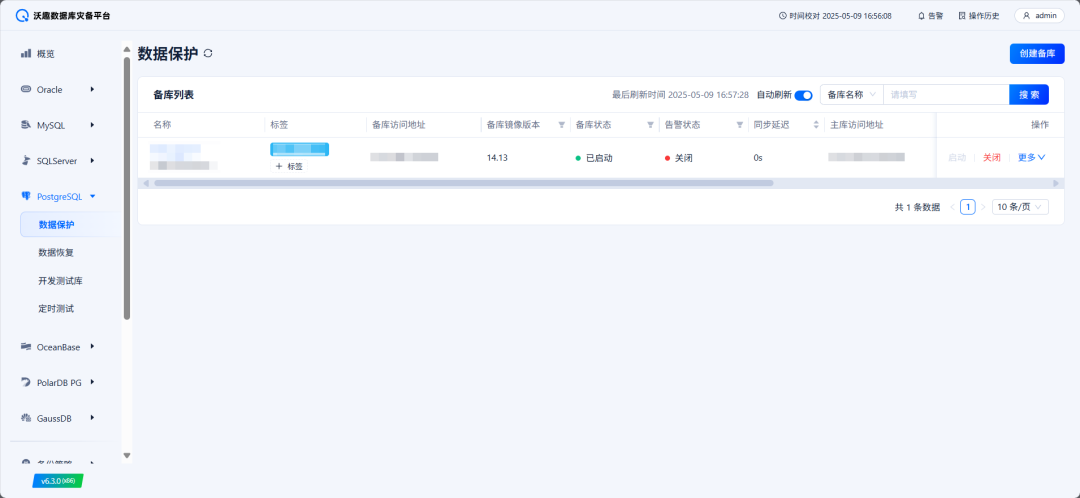Image resolution: width=1080 pixels, height=498 pixels.
Task: Click the MySQL sidebar icon
Action: click(x=26, y=125)
